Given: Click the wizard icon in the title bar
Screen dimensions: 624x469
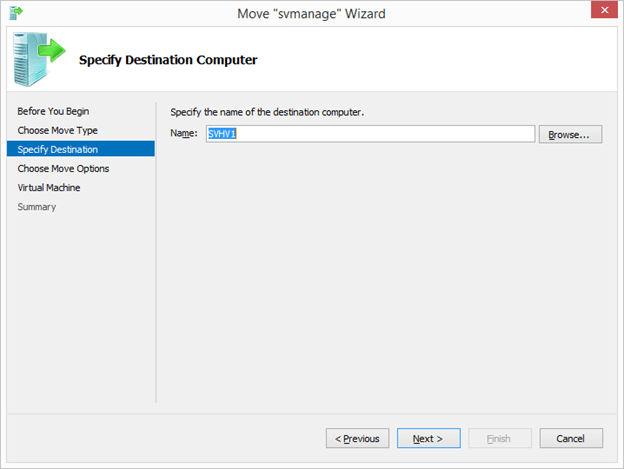Looking at the screenshot, I should click(x=15, y=13).
